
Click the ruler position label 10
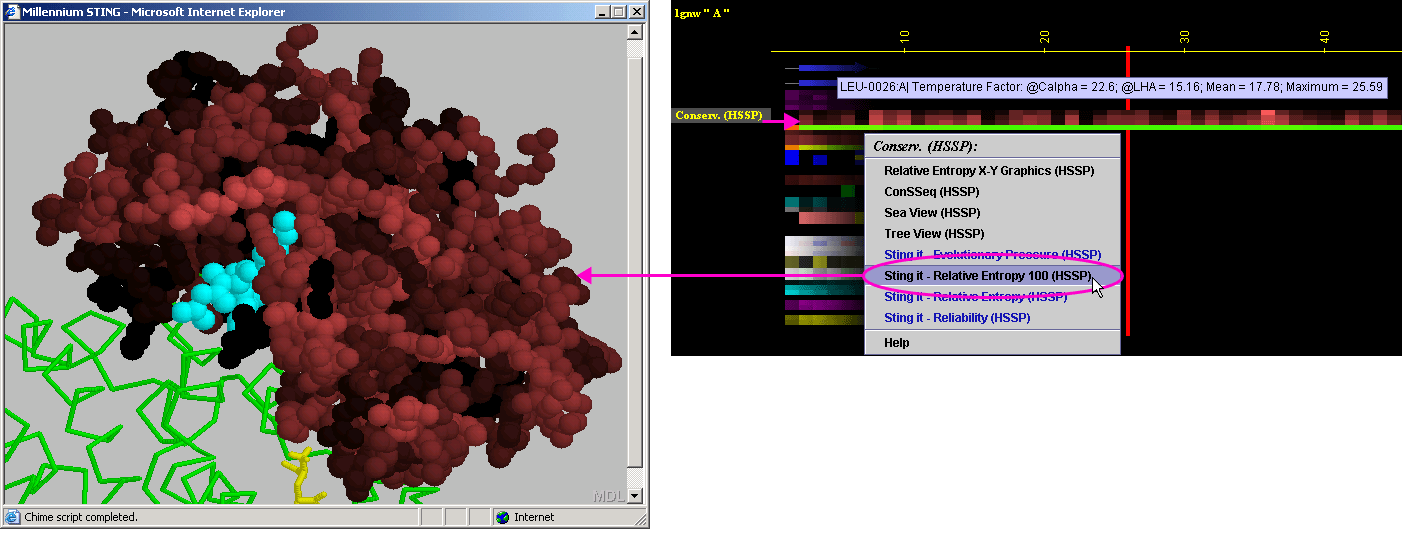pyautogui.click(x=904, y=37)
